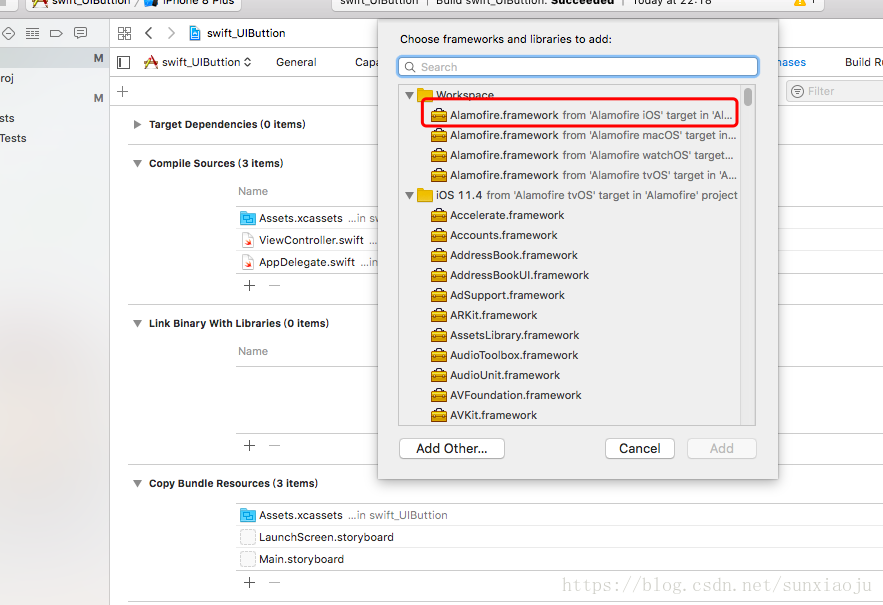Viewport: 883px width, 605px height.
Task: Expand Target Dependencies section
Action: (137, 124)
